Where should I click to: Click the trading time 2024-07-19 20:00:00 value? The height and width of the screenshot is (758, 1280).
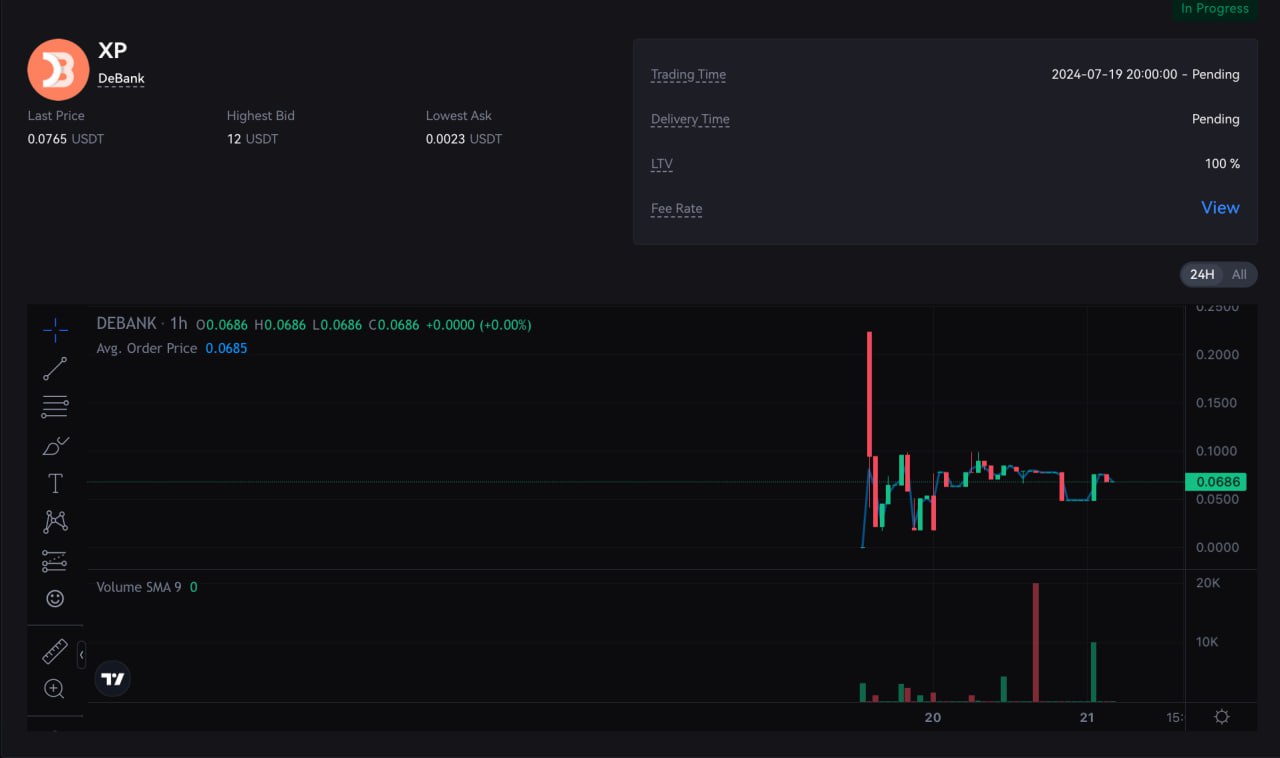tap(1145, 74)
